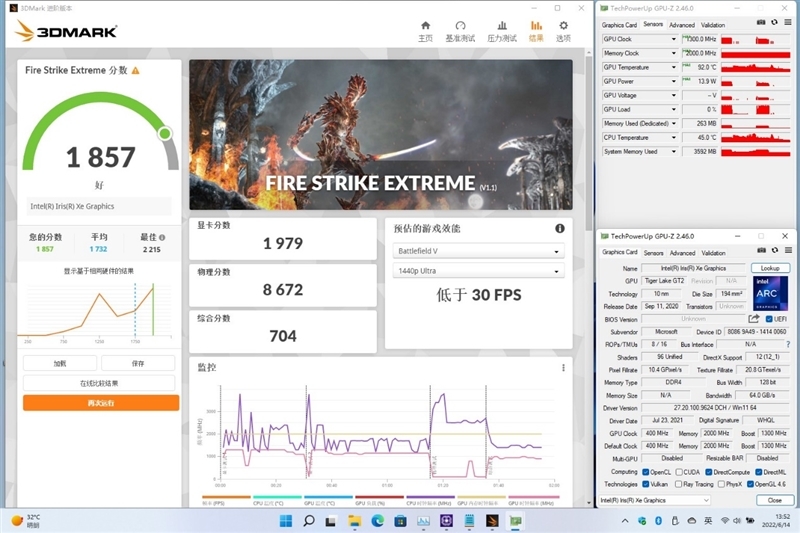
Task: Expand the 1440p Ultra resolution dropdown
Action: click(478, 271)
